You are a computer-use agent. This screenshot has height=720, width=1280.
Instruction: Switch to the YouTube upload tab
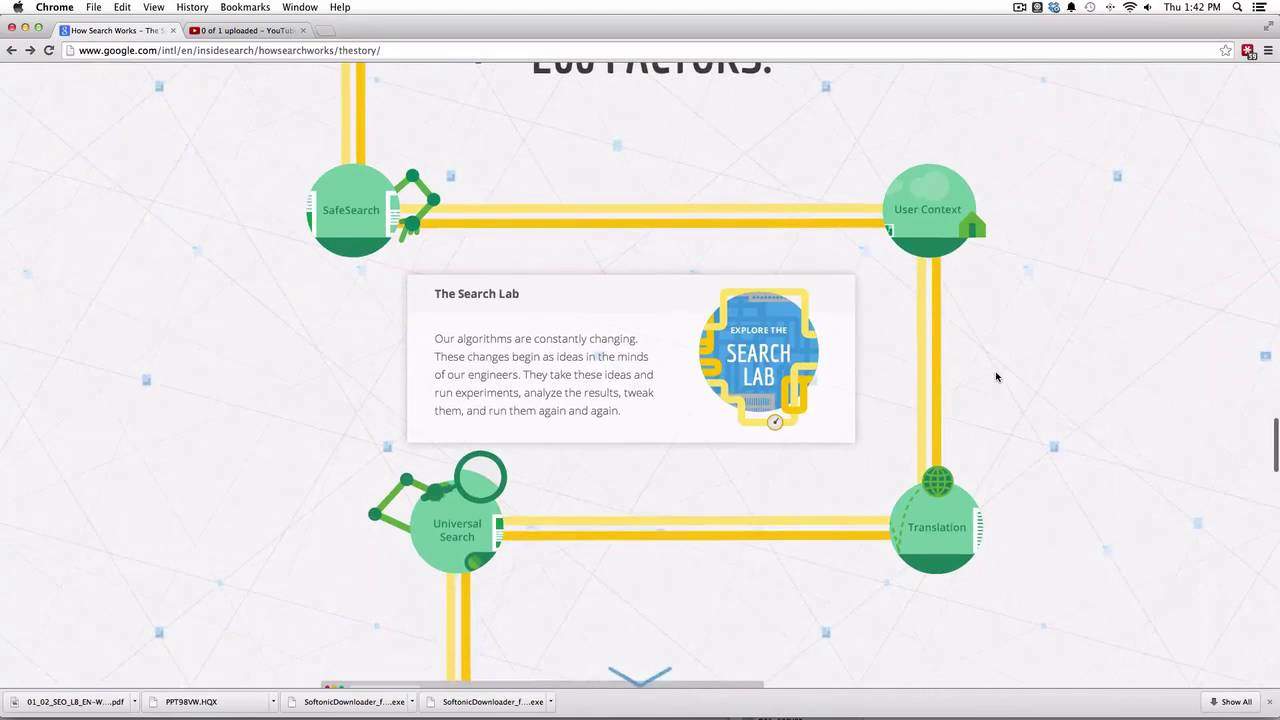click(243, 30)
